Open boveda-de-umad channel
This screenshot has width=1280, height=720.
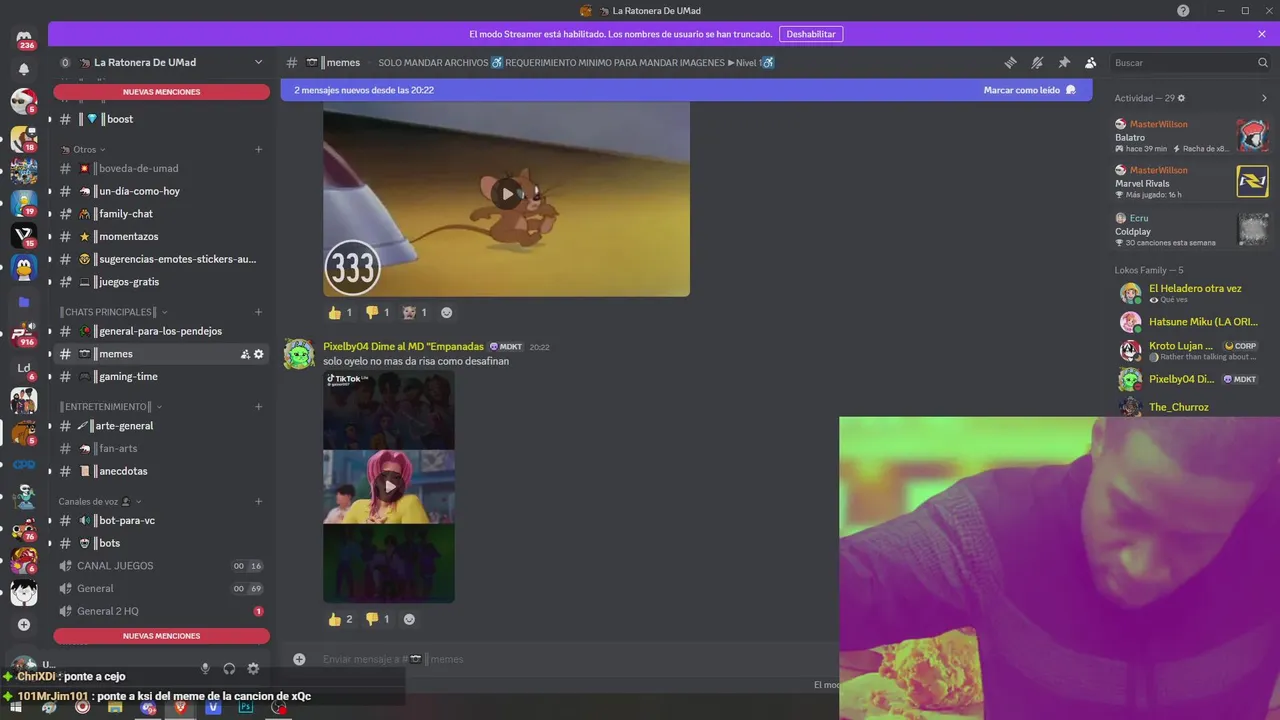161,168
